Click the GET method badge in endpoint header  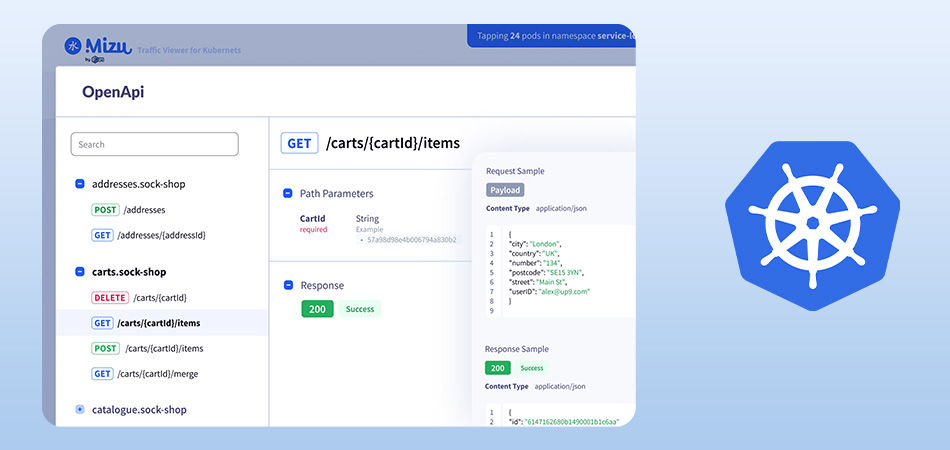(299, 144)
